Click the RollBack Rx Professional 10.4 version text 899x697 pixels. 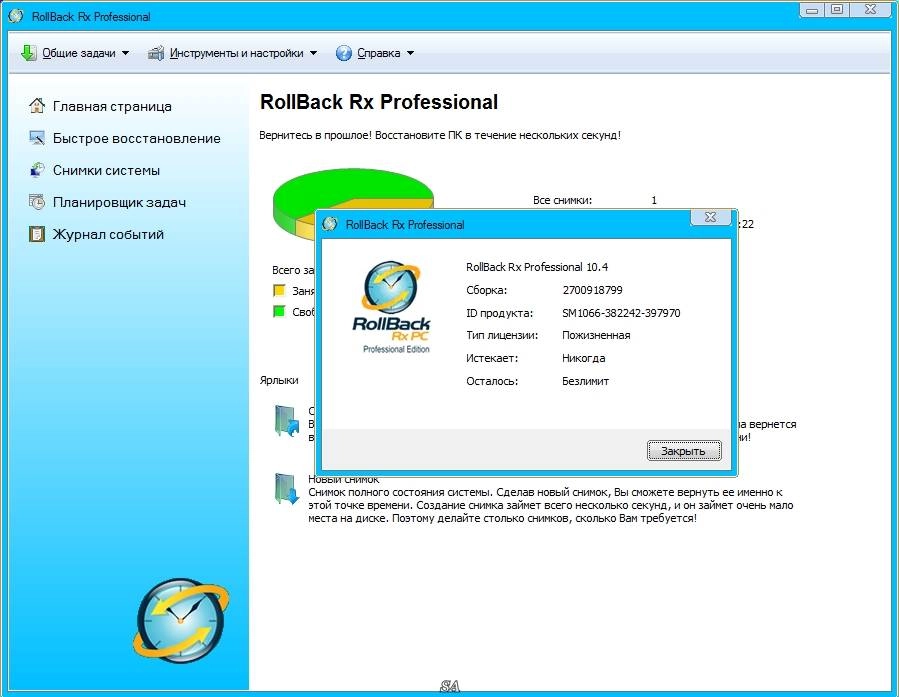(537, 267)
